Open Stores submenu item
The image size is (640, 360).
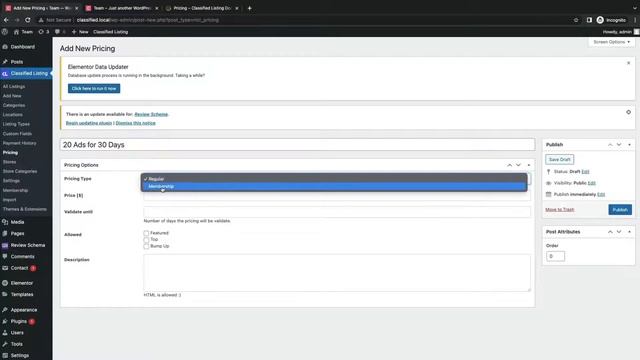pos(9,162)
